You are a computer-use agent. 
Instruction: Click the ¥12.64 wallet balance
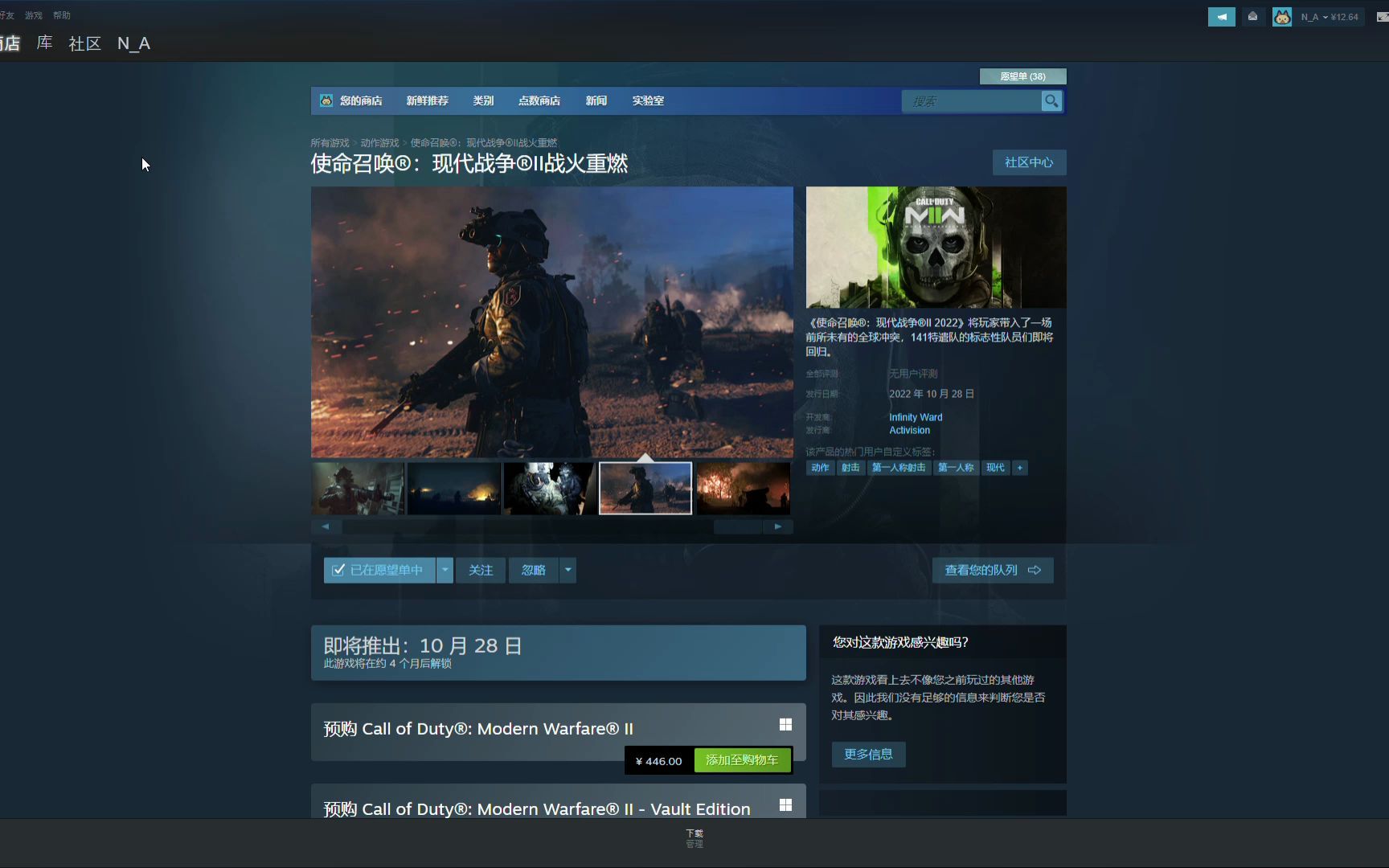tap(1345, 17)
